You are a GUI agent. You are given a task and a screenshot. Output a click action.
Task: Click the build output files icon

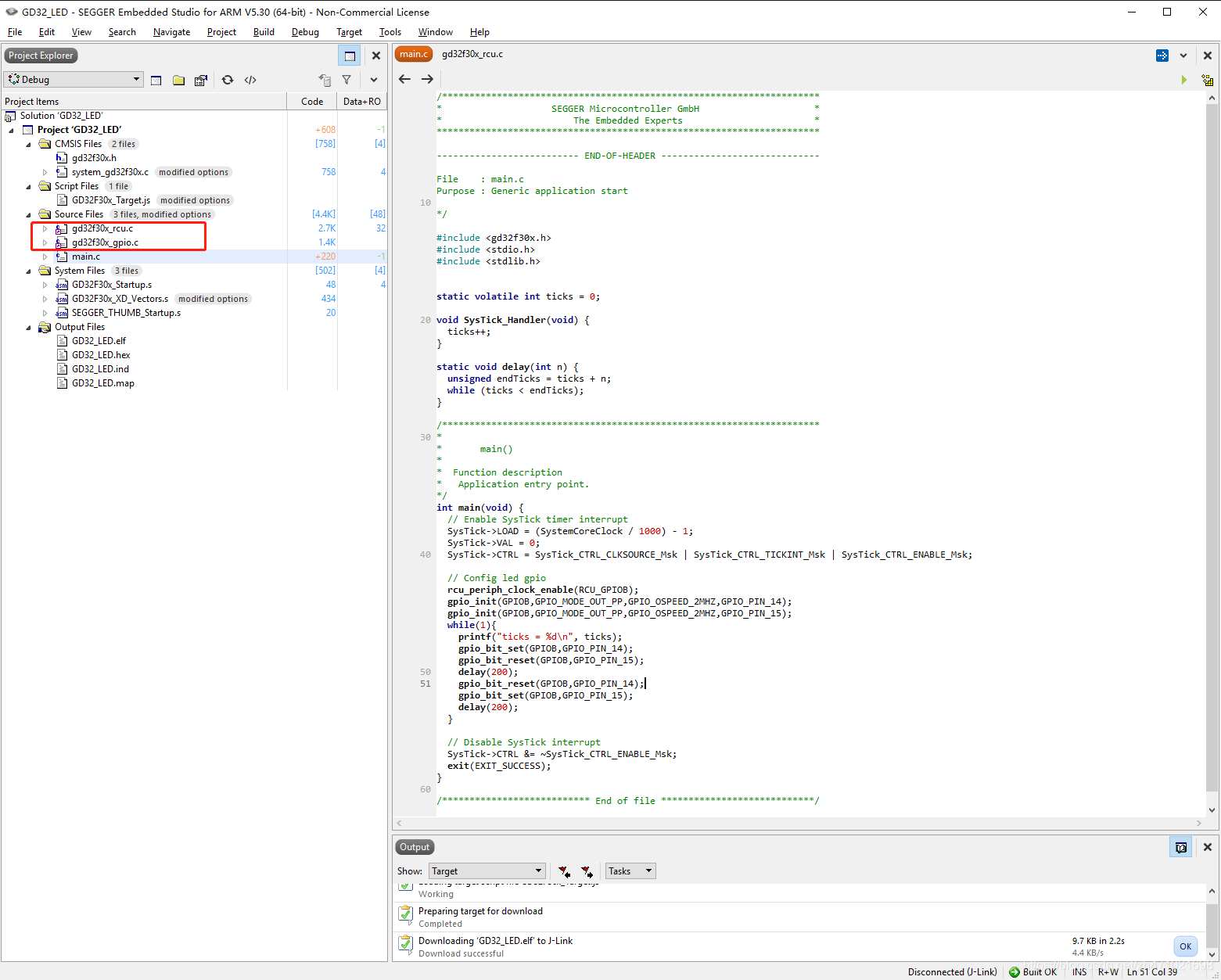pyautogui.click(x=325, y=80)
